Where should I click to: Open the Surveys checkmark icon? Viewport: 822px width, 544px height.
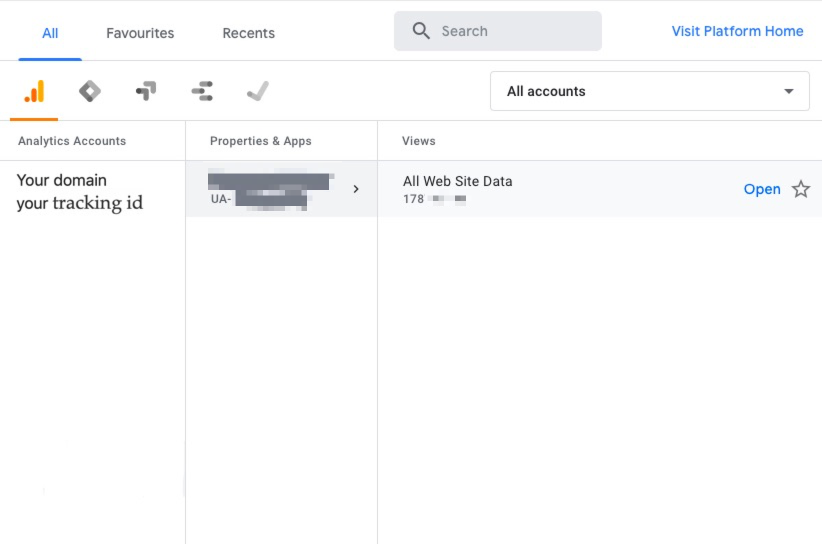[x=258, y=92]
